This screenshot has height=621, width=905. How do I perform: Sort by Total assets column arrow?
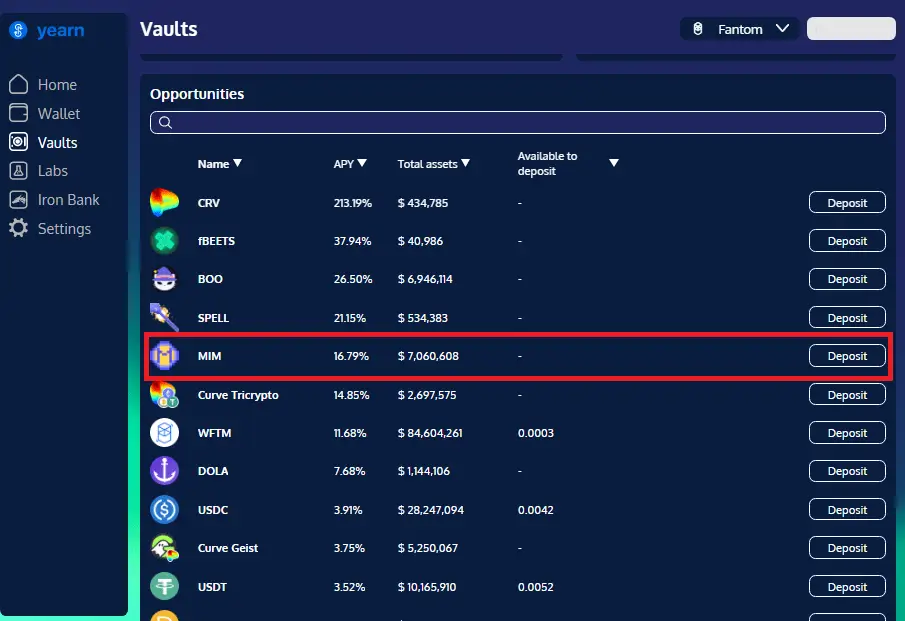coord(465,164)
